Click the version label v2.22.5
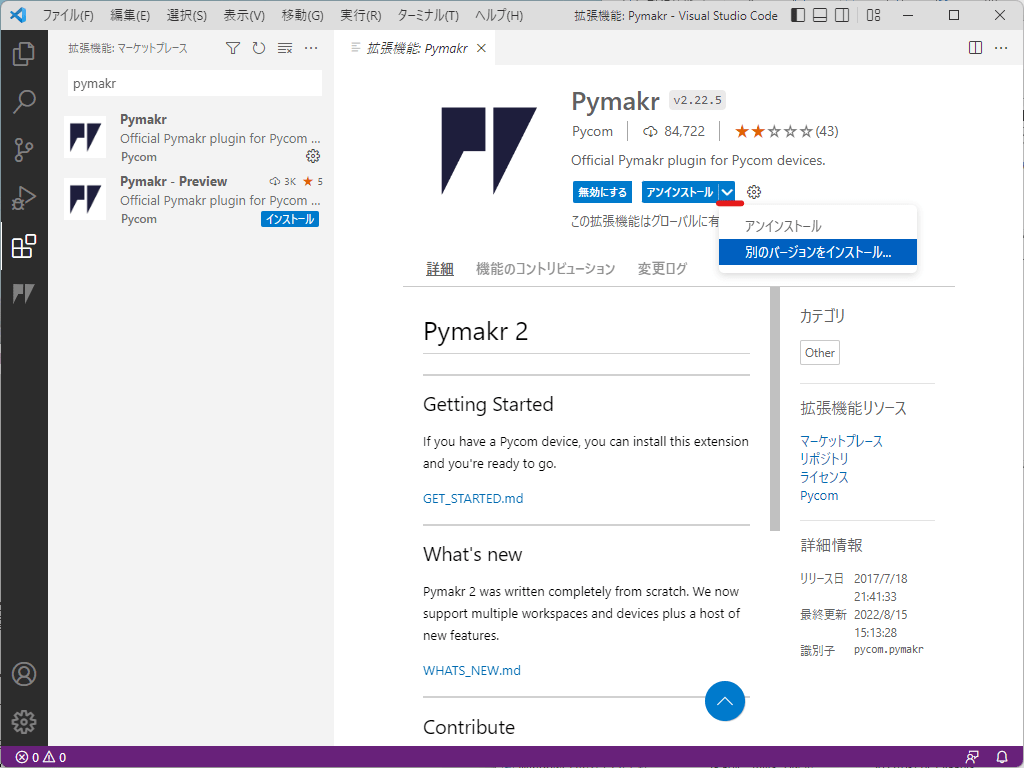The height and width of the screenshot is (768, 1024). (x=697, y=101)
